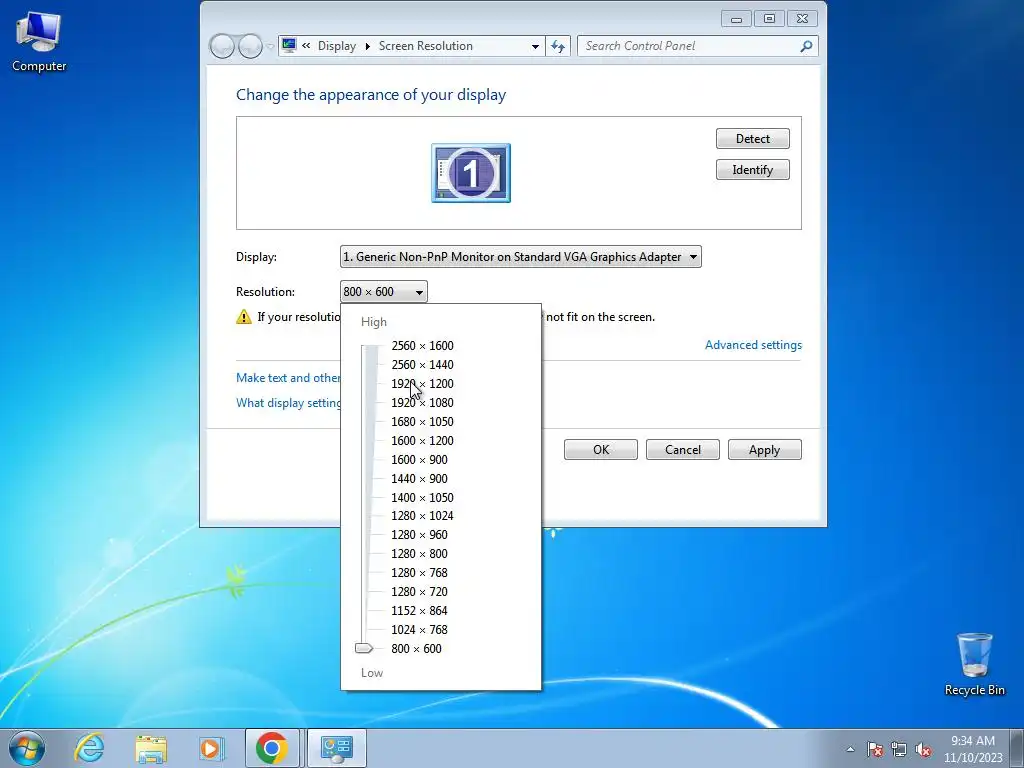Choose 1280 × 960 resolution
This screenshot has width=1024, height=768.
[419, 534]
